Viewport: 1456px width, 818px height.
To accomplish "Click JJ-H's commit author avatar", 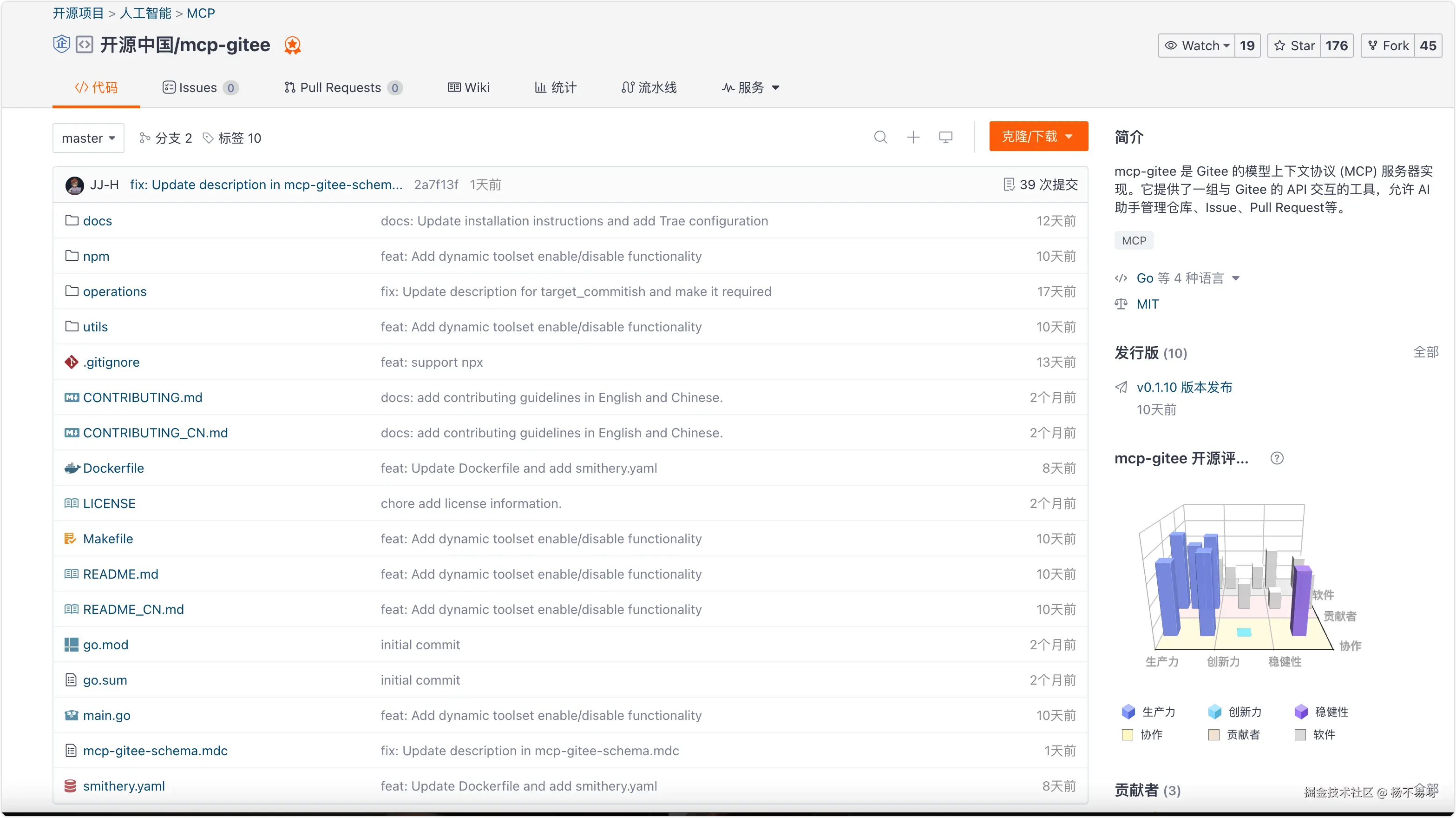I will [75, 185].
